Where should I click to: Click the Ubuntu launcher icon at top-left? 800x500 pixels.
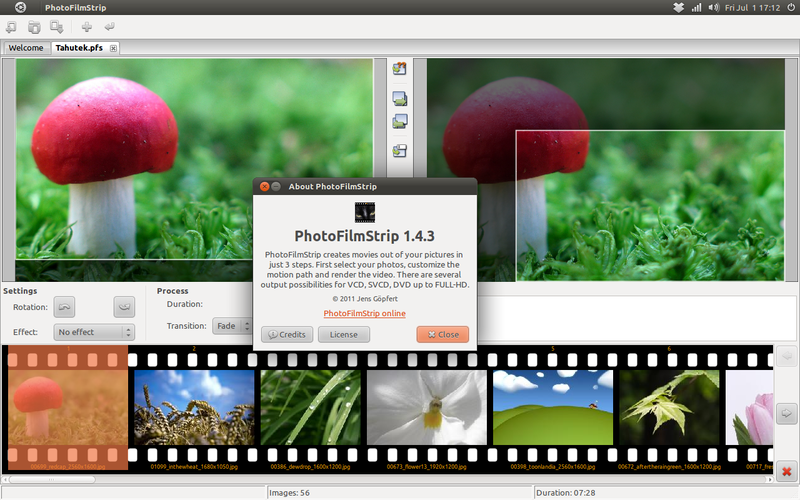(20, 7)
